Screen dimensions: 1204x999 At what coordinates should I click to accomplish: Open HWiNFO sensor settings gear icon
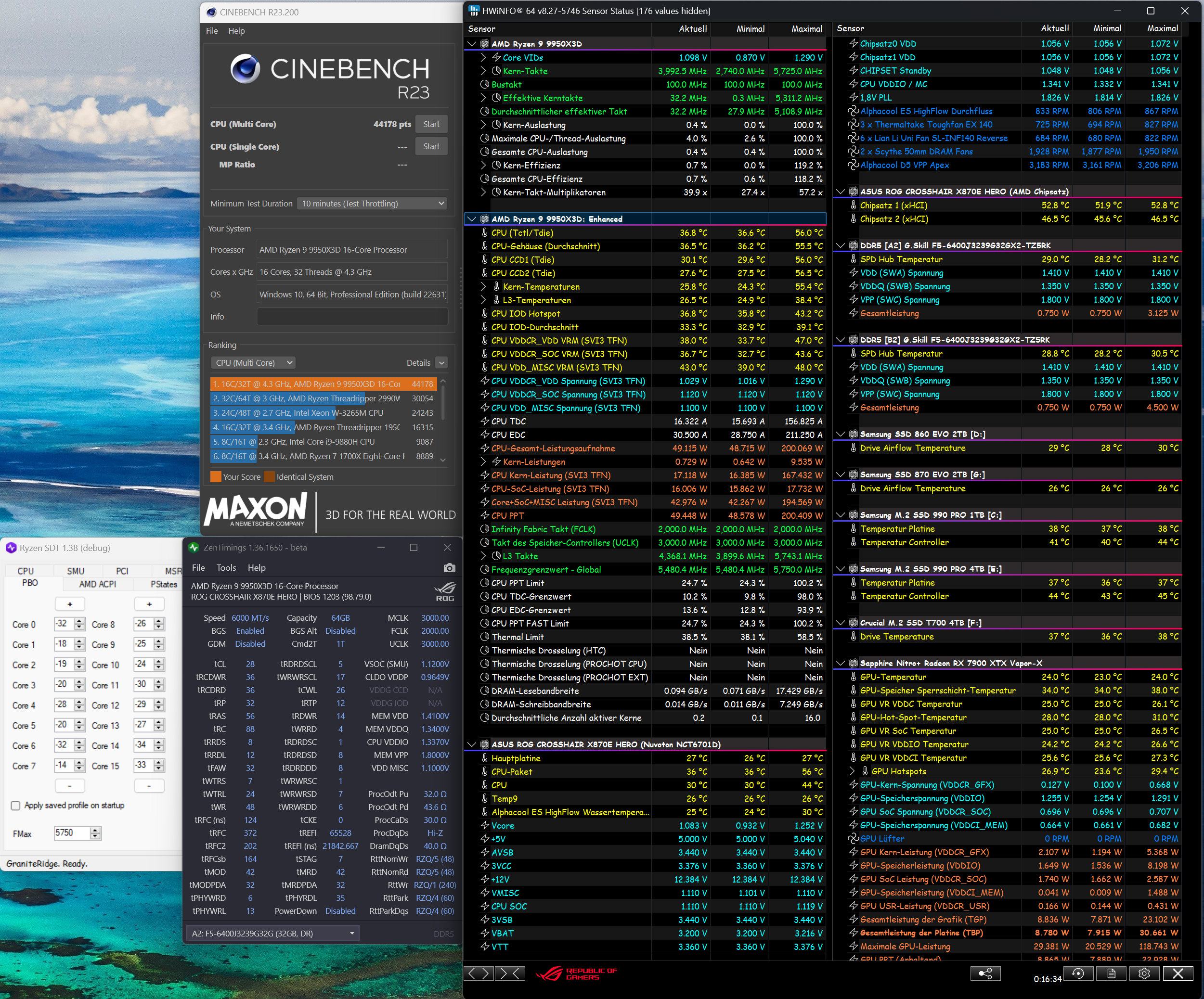point(1144,973)
